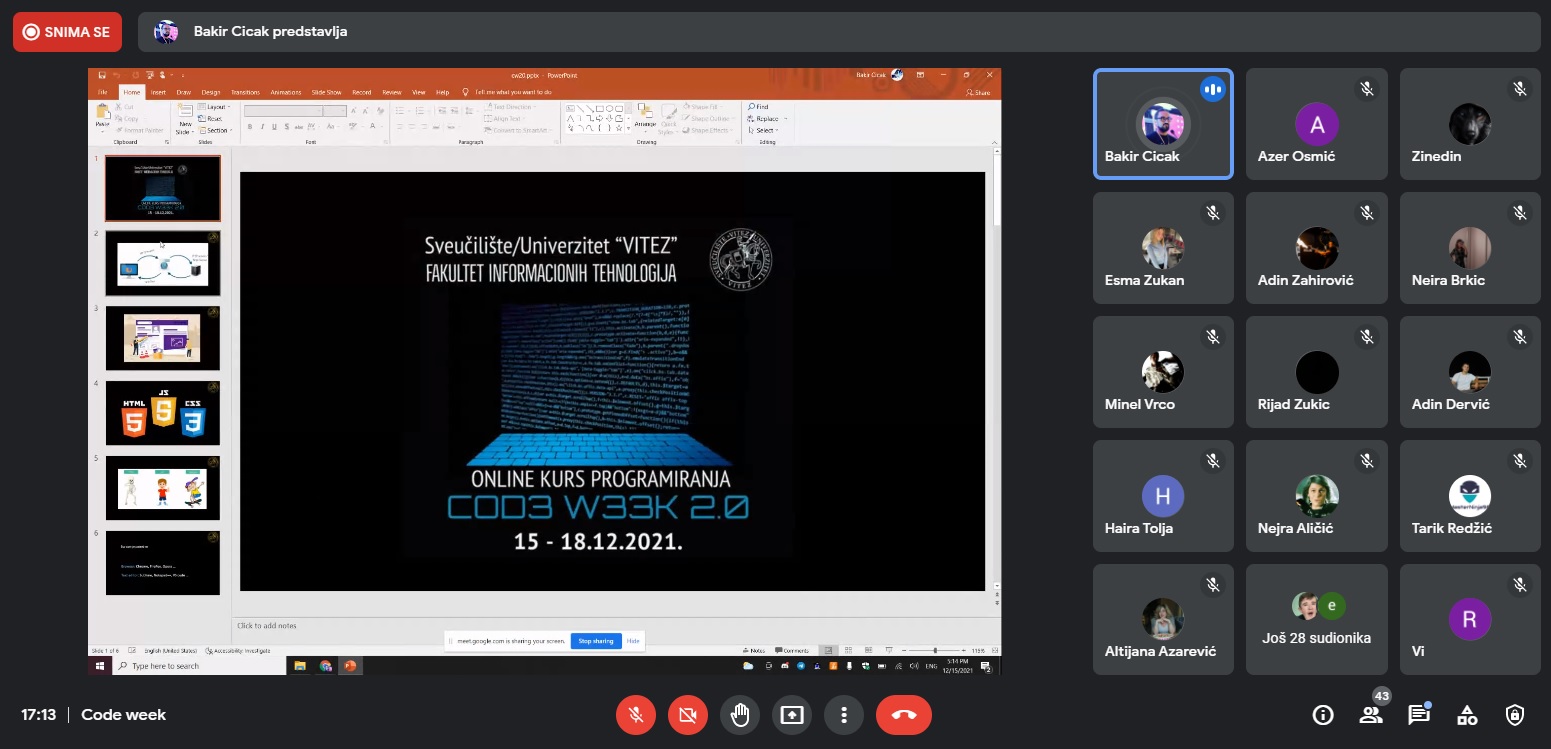Viewport: 1551px width, 749px height.
Task: Select Bakir Cicak's video tile
Action: [1163, 124]
